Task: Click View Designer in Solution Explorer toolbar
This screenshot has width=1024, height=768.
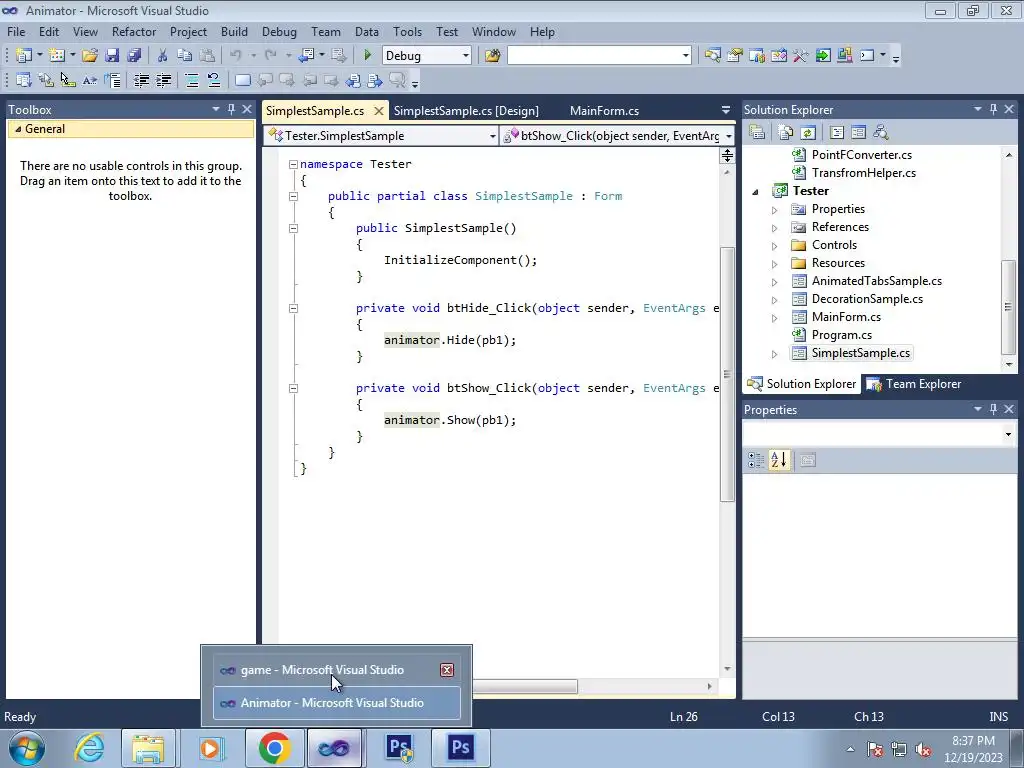Action: coord(859,133)
